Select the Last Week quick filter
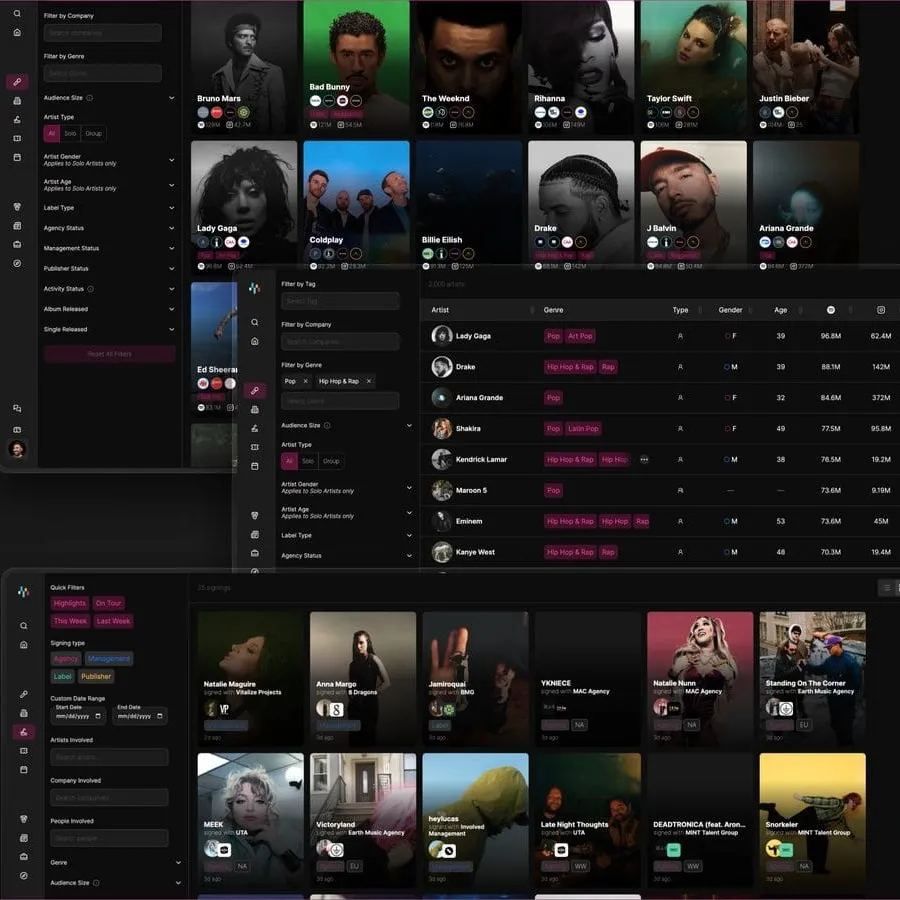This screenshot has width=900, height=900. tap(113, 621)
